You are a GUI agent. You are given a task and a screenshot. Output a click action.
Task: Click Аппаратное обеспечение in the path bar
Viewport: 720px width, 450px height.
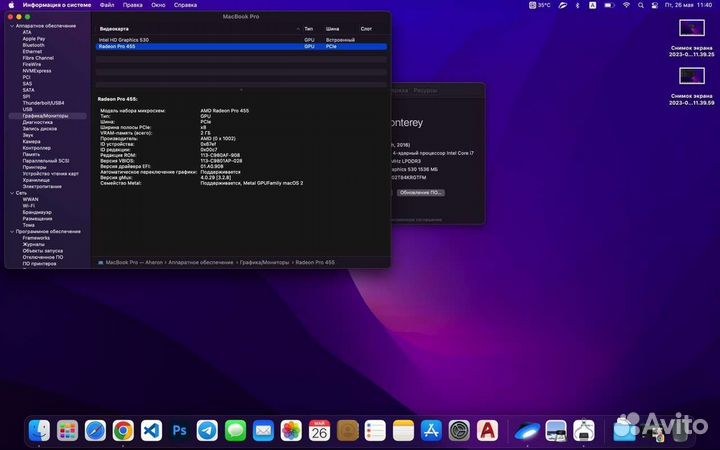[201, 263]
